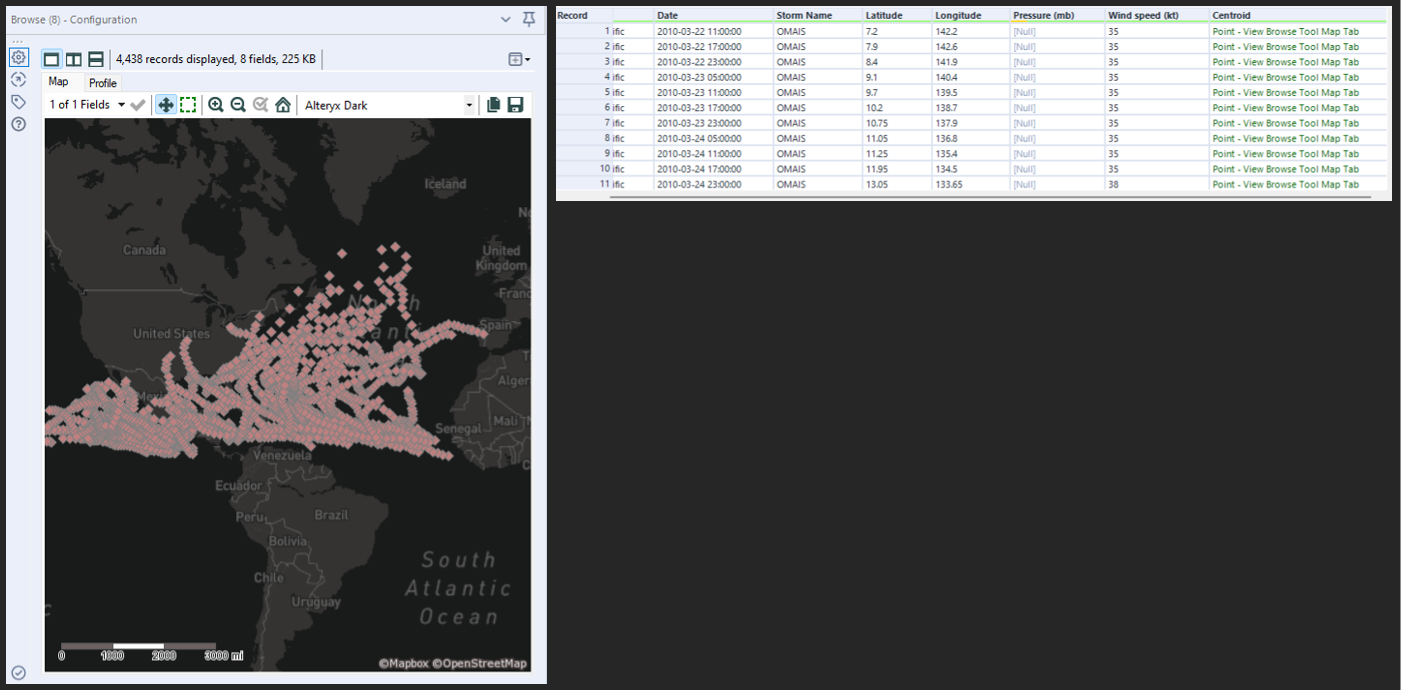This screenshot has height=690, width=1401.
Task: Switch to stacked top-bottom view
Action: pos(96,60)
